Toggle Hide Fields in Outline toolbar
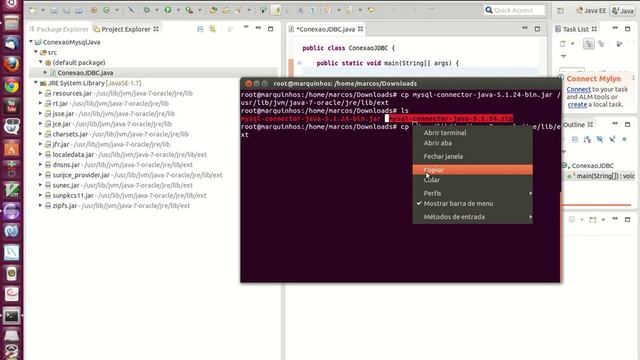 coord(600,140)
